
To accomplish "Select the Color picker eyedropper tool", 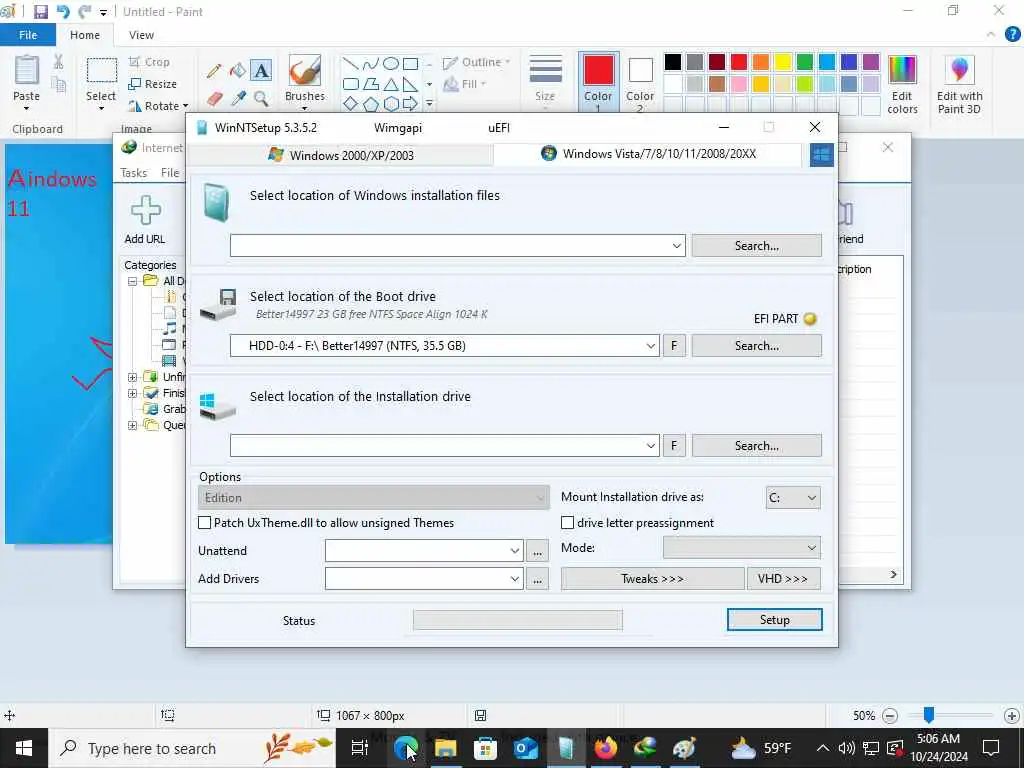I will tap(238, 99).
